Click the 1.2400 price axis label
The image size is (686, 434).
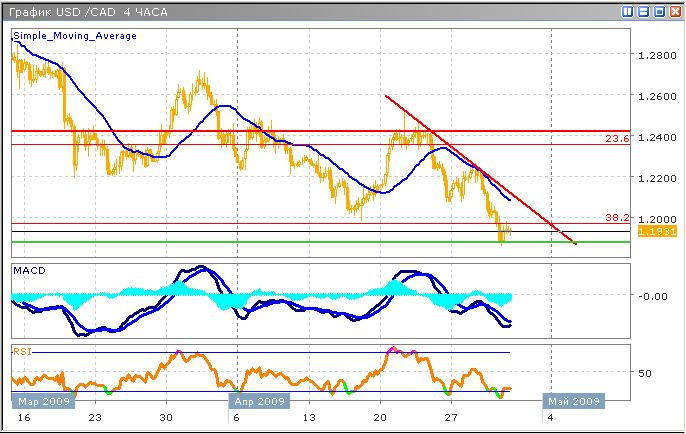coord(656,137)
